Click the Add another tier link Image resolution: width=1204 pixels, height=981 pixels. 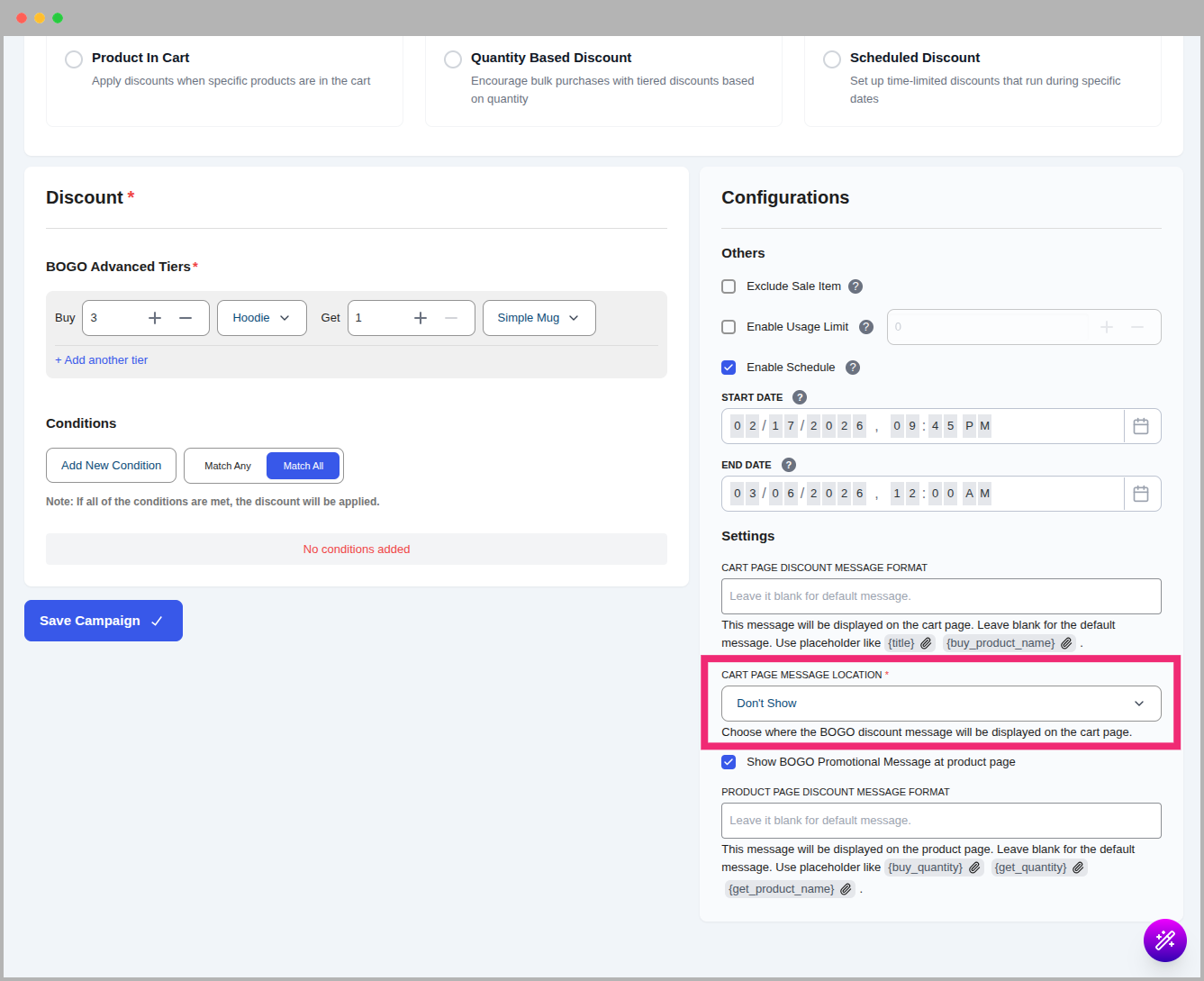tap(101, 360)
